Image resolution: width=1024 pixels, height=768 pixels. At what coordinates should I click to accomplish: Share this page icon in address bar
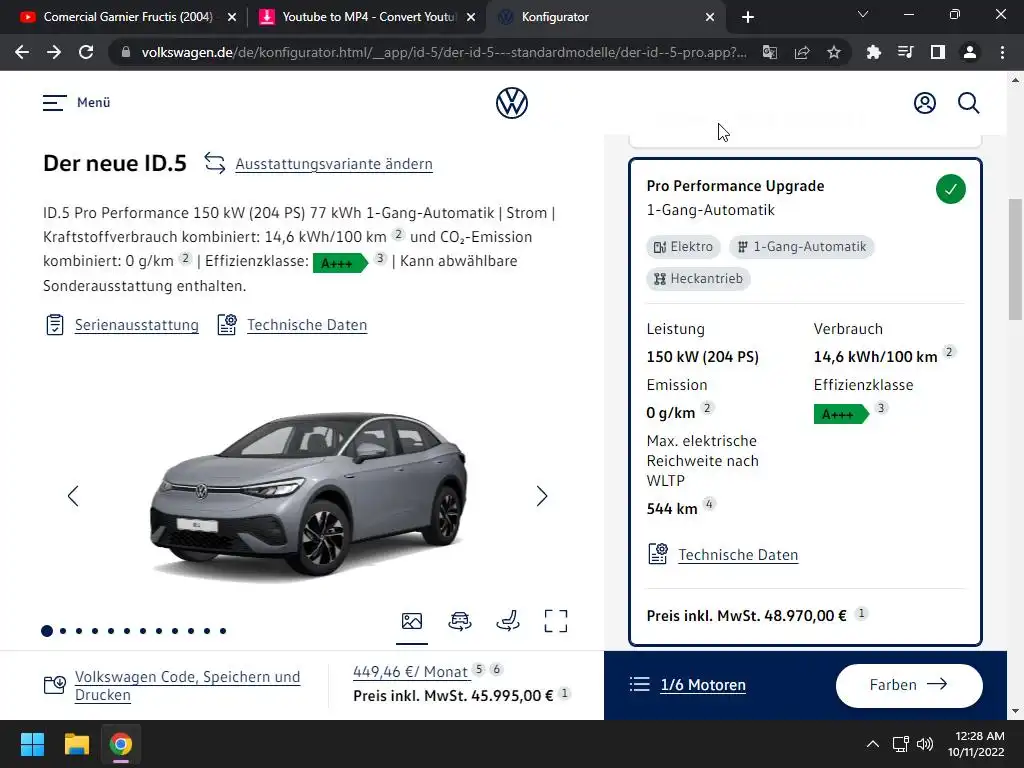(x=802, y=52)
